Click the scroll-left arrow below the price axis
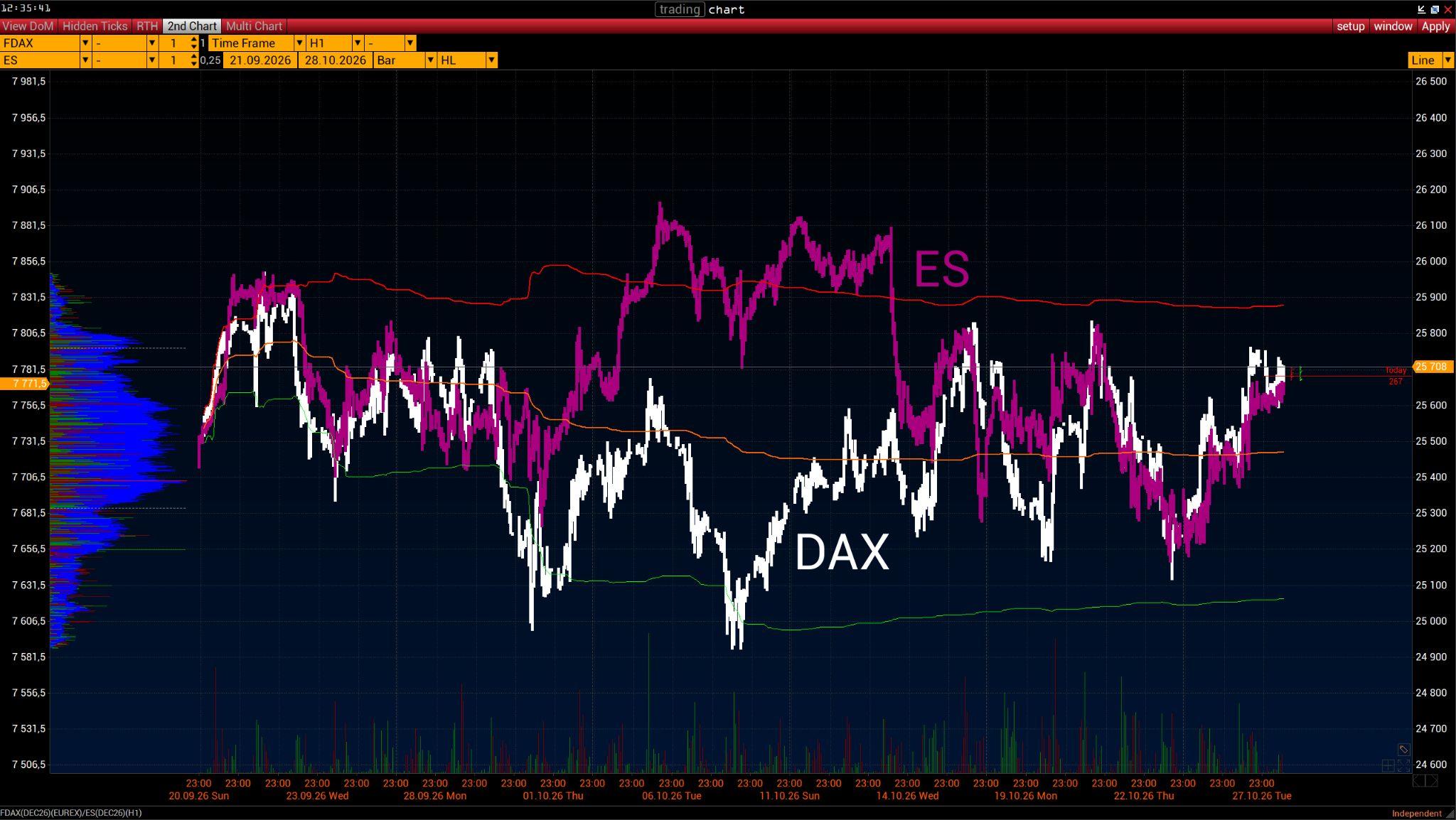The height and width of the screenshot is (820, 1456). pos(1418,781)
